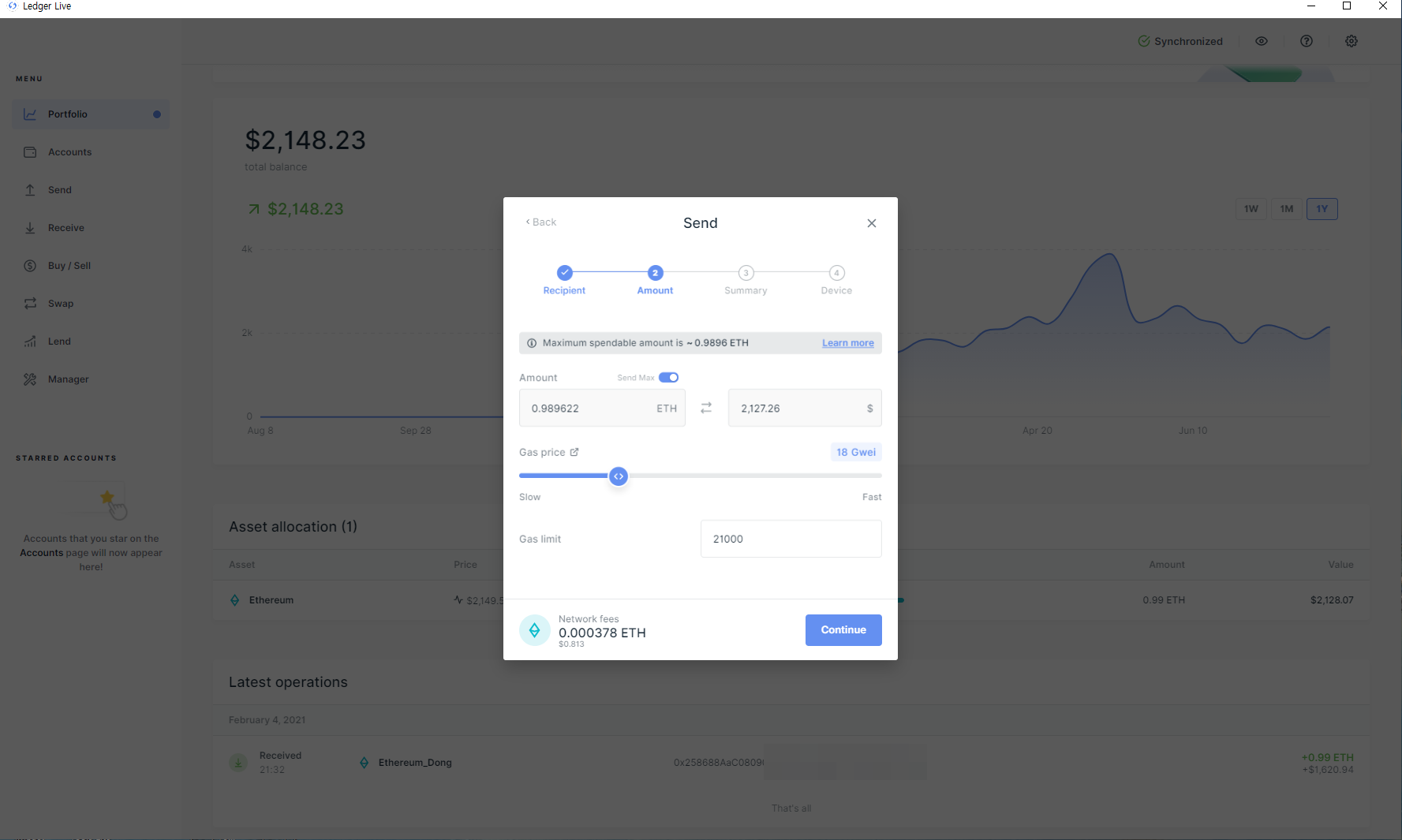Viewport: 1402px width, 840px height.
Task: Select the 1Y chart range
Action: pyautogui.click(x=1322, y=209)
